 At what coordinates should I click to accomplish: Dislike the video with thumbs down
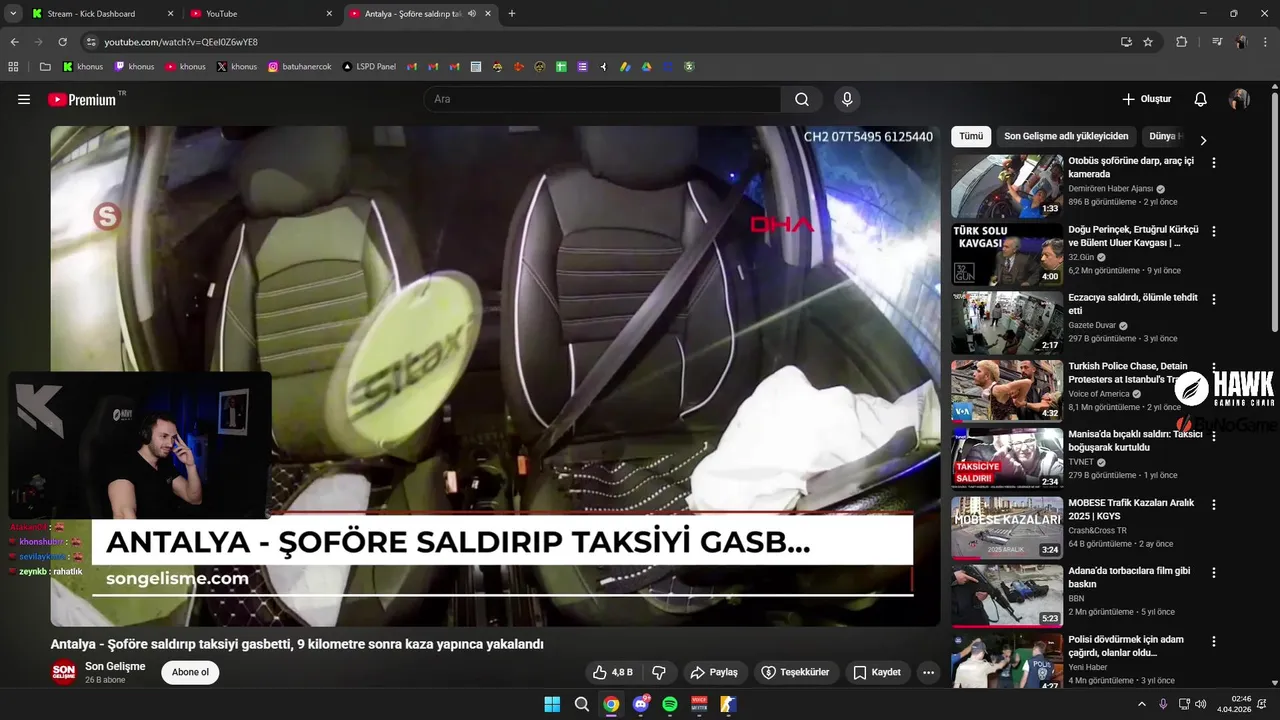pyautogui.click(x=659, y=672)
